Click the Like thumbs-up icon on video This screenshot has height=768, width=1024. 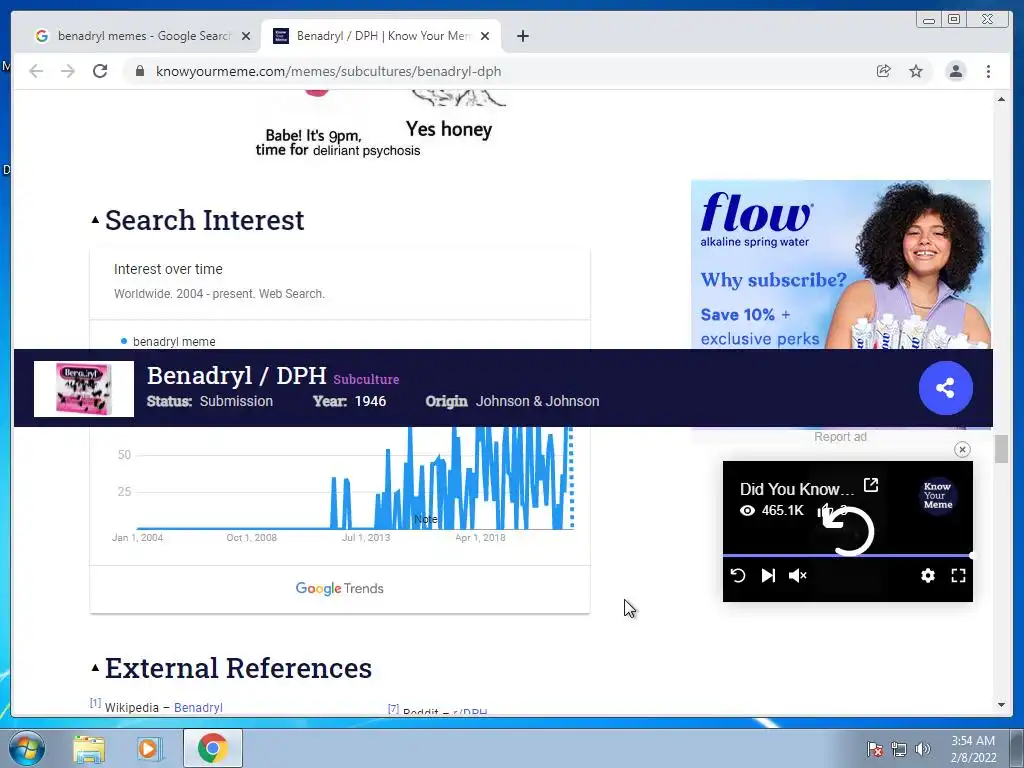[825, 510]
